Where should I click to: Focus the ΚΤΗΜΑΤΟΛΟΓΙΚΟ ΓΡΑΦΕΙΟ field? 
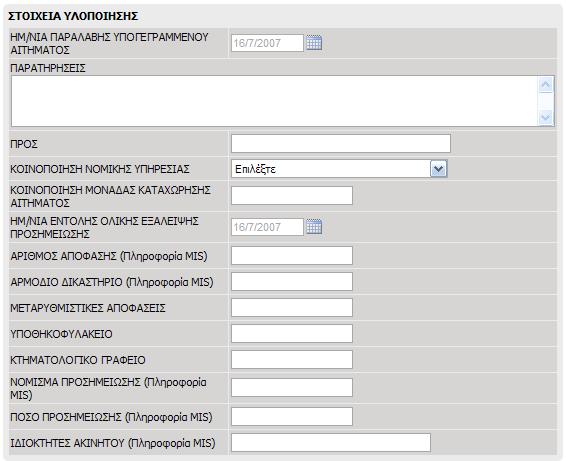(292, 360)
